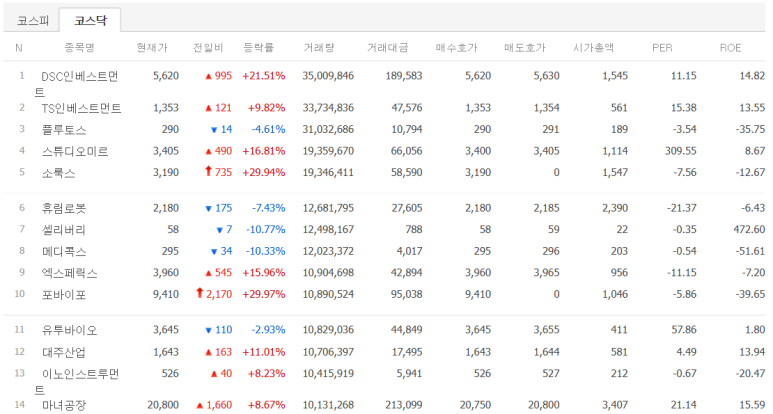Click the ROE value -51.61
This screenshot has height=414, width=773.
pos(751,251)
